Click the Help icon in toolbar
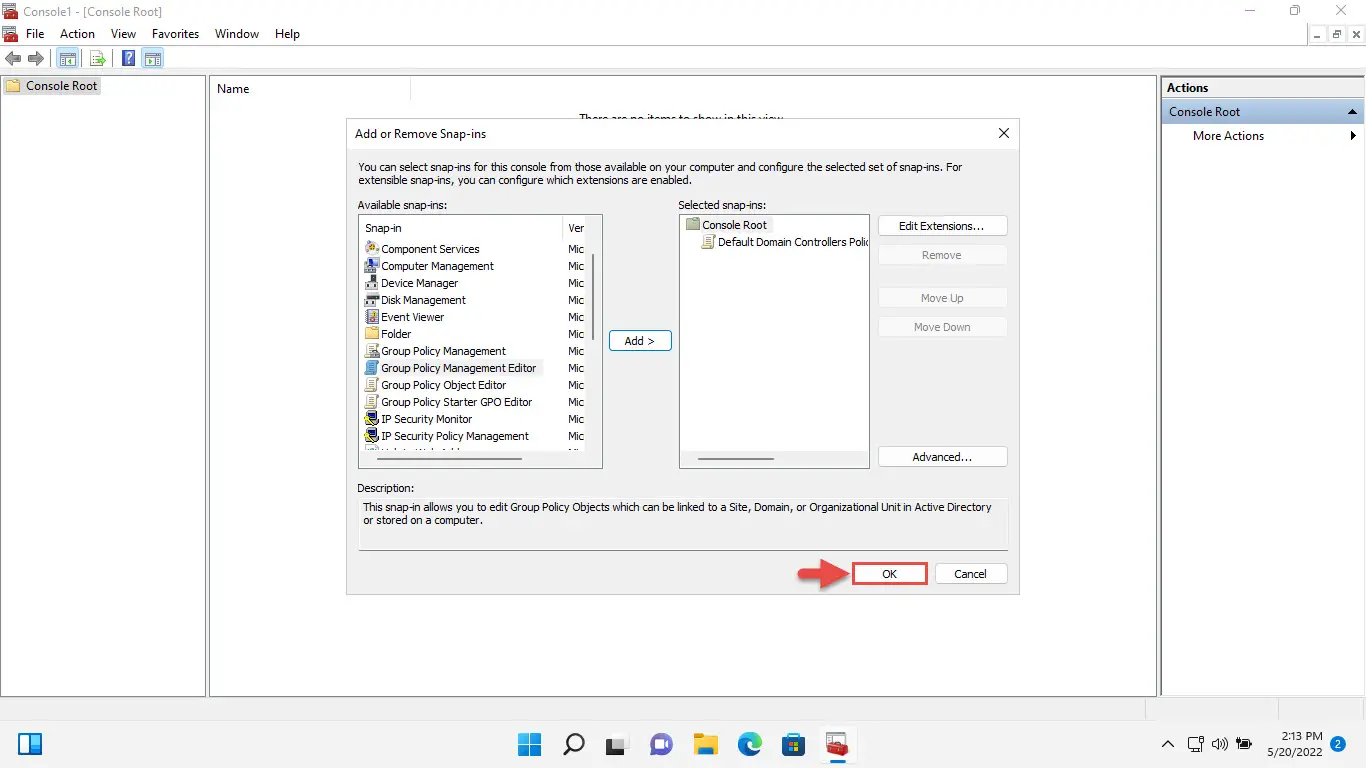The image size is (1366, 768). (129, 59)
